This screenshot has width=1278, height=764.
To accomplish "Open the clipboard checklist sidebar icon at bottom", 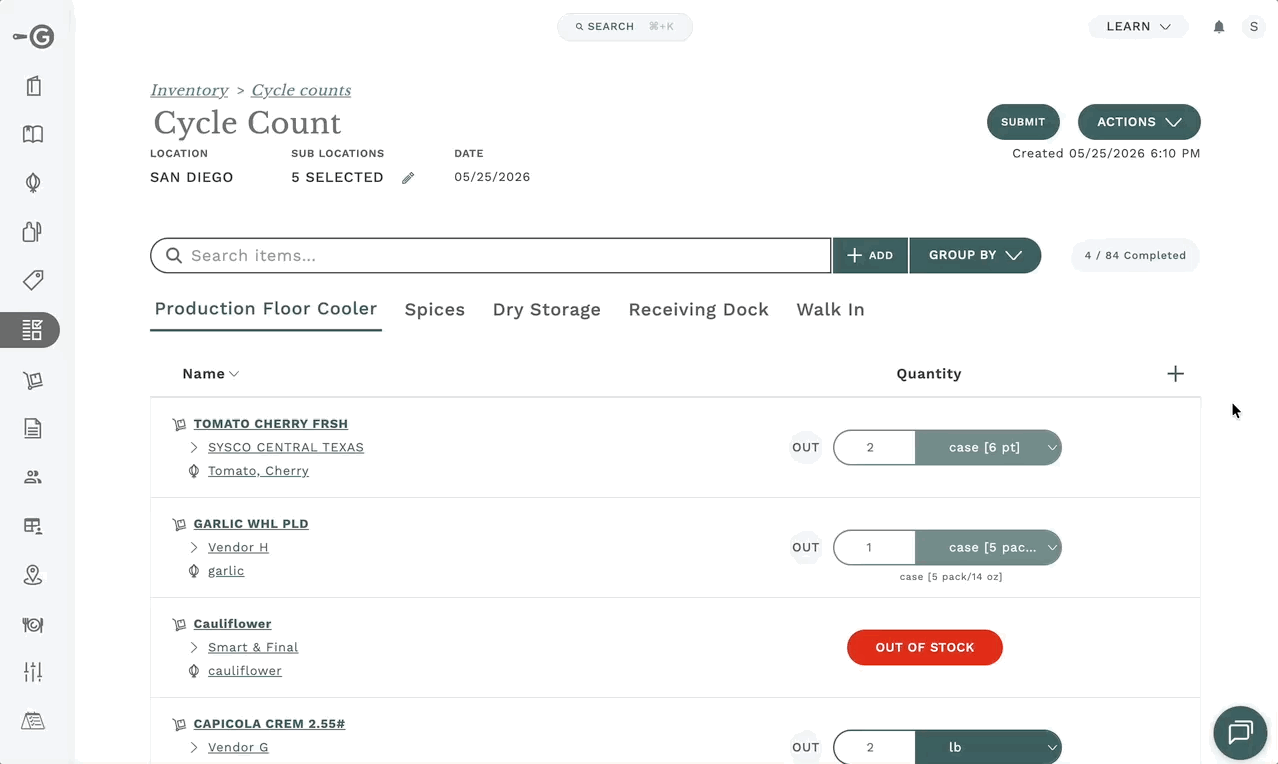I will tap(33, 721).
